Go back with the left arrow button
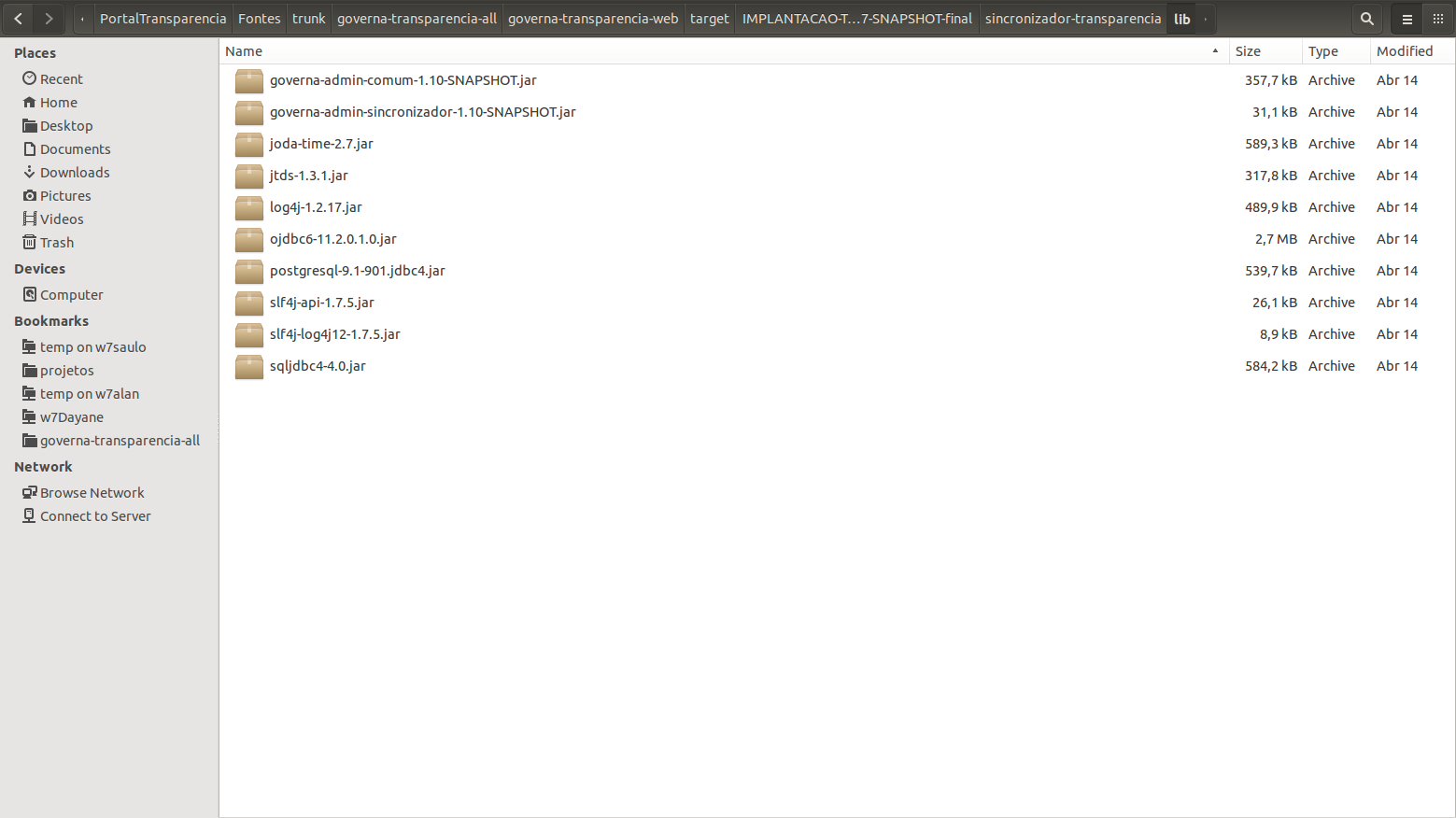Viewport: 1456px width, 818px height. (19, 19)
